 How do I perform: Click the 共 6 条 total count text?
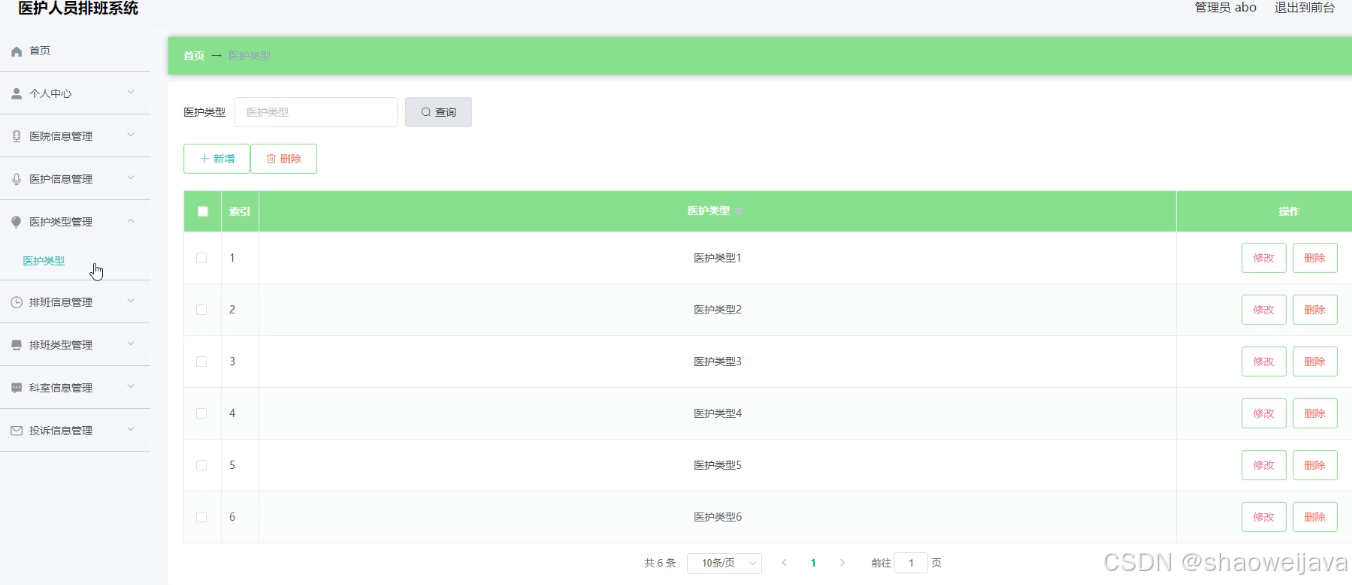click(x=660, y=563)
